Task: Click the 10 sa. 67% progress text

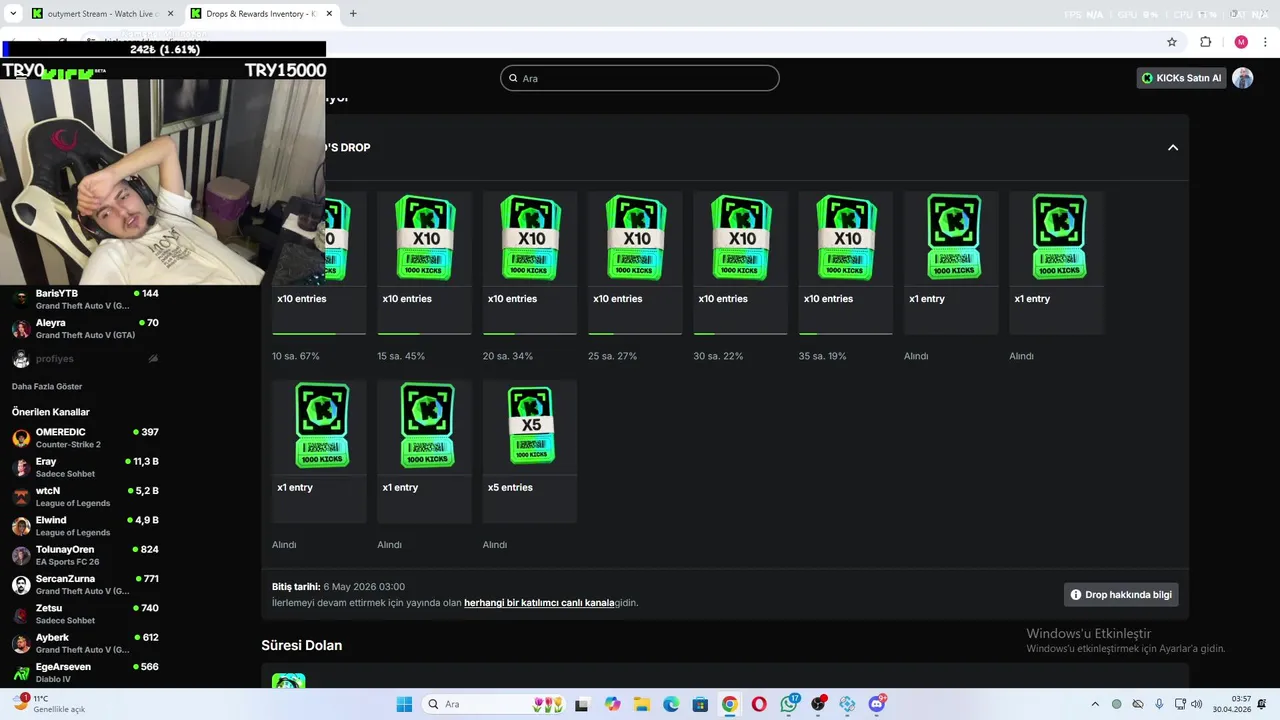Action: (x=296, y=356)
